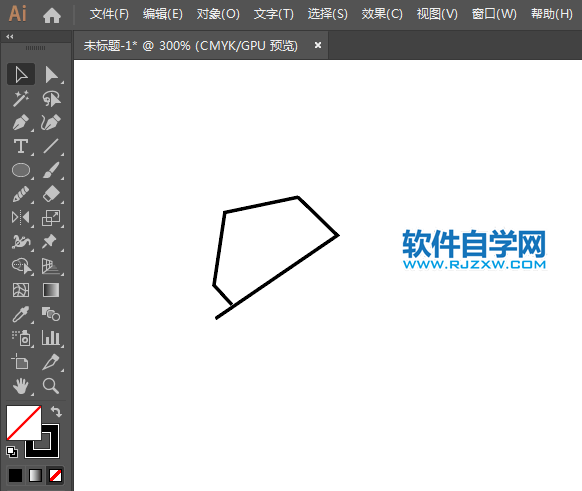Close the 未标题-1 document tab
Screen dimensions: 582x491
(x=318, y=45)
